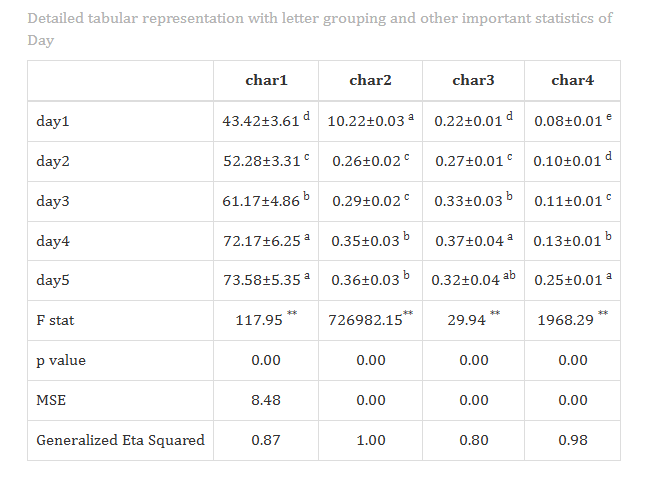Click the char1 column header

point(266,80)
